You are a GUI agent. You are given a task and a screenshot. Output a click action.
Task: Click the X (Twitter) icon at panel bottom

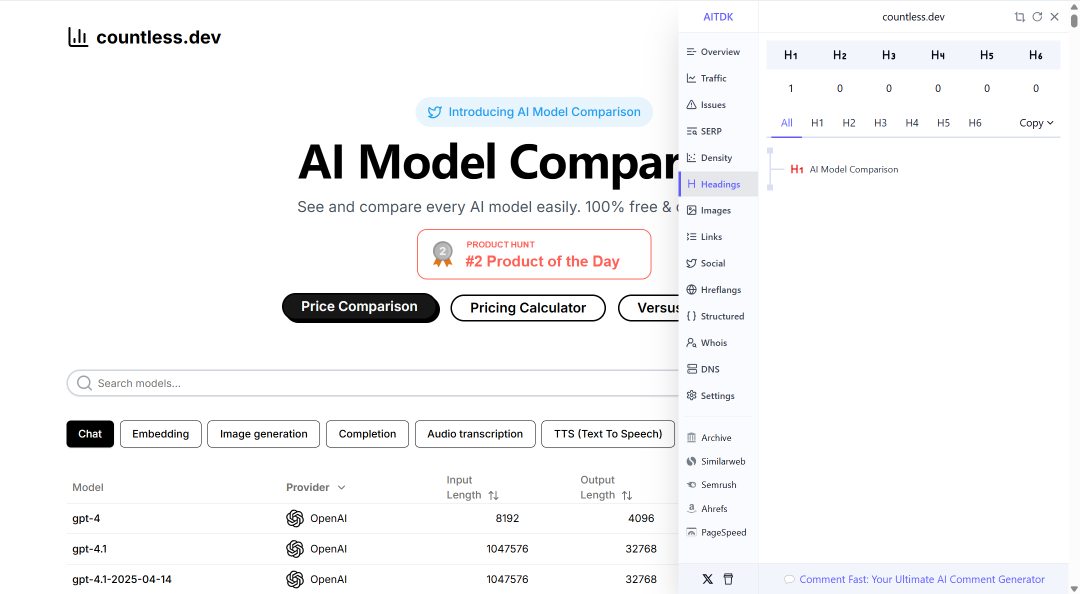click(707, 580)
